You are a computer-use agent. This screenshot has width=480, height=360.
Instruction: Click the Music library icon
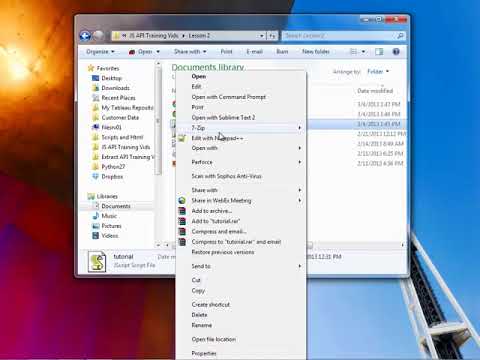[95, 216]
